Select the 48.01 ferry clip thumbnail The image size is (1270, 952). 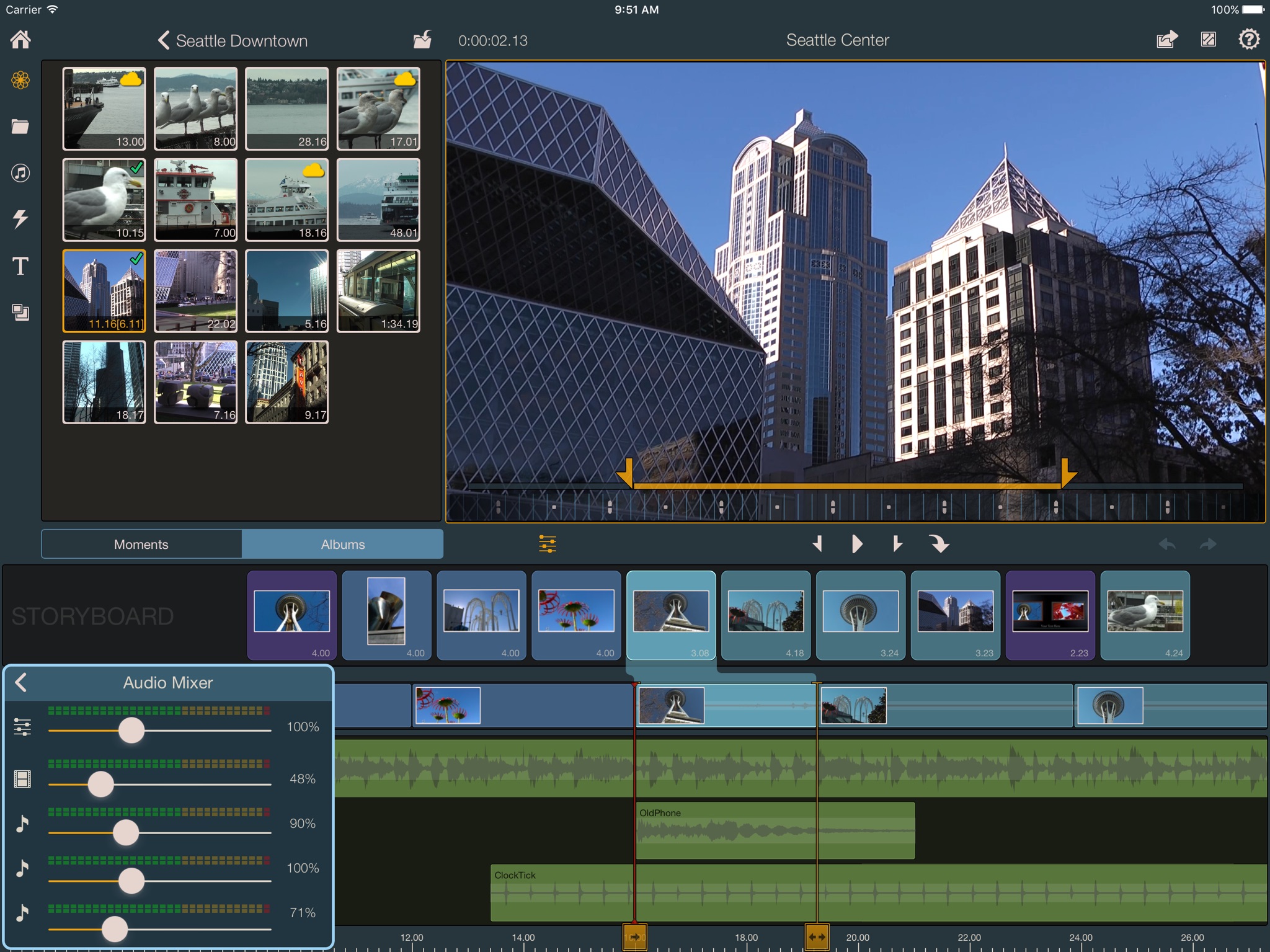point(378,200)
